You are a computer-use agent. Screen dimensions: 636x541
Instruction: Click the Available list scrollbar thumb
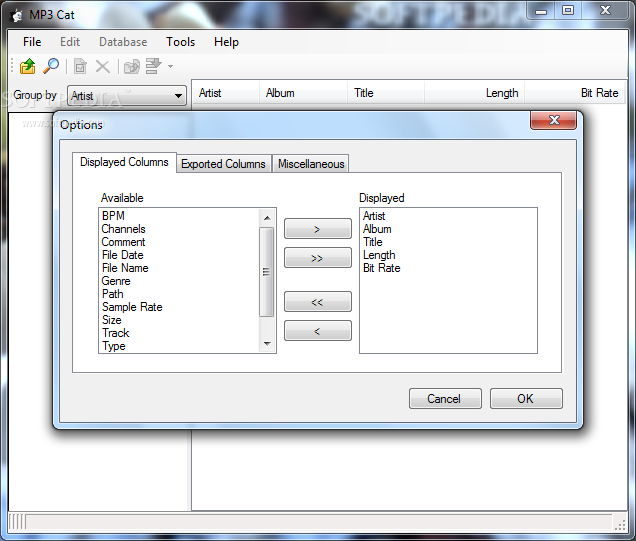(266, 272)
